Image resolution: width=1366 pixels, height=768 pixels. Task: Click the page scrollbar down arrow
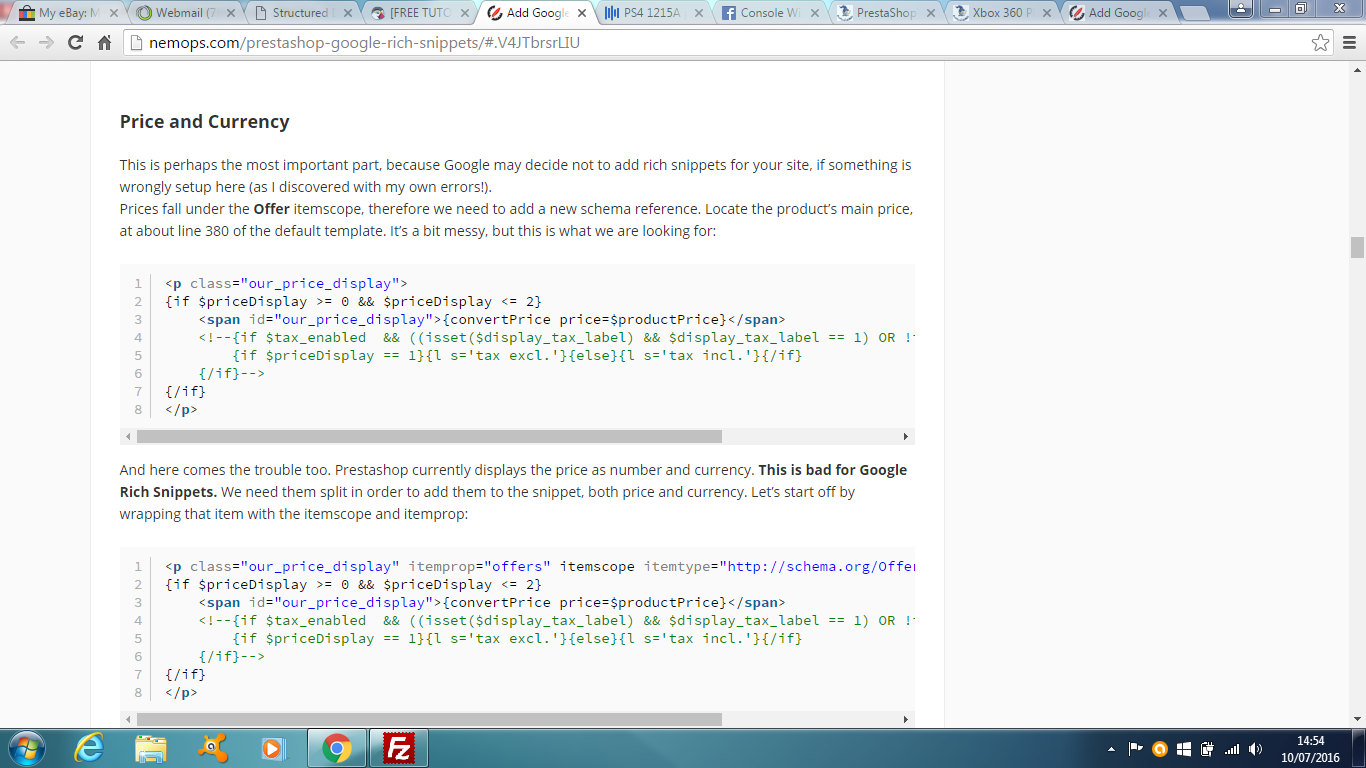pyautogui.click(x=1357, y=719)
